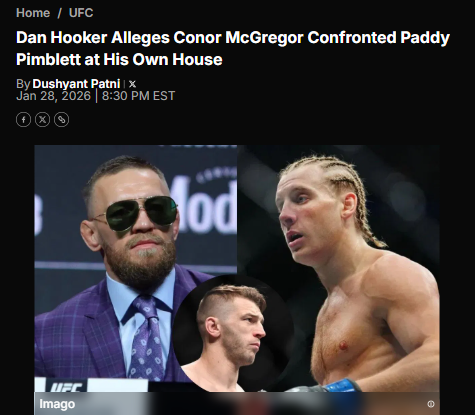Open author Dushyant Patni's page
The width and height of the screenshot is (475, 416).
pyautogui.click(x=76, y=84)
